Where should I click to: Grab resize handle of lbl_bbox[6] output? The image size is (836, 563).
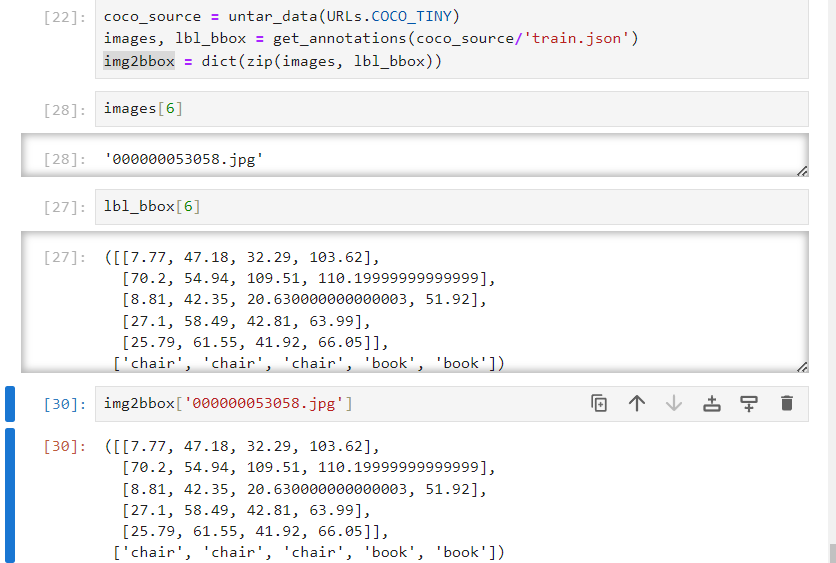tap(802, 367)
